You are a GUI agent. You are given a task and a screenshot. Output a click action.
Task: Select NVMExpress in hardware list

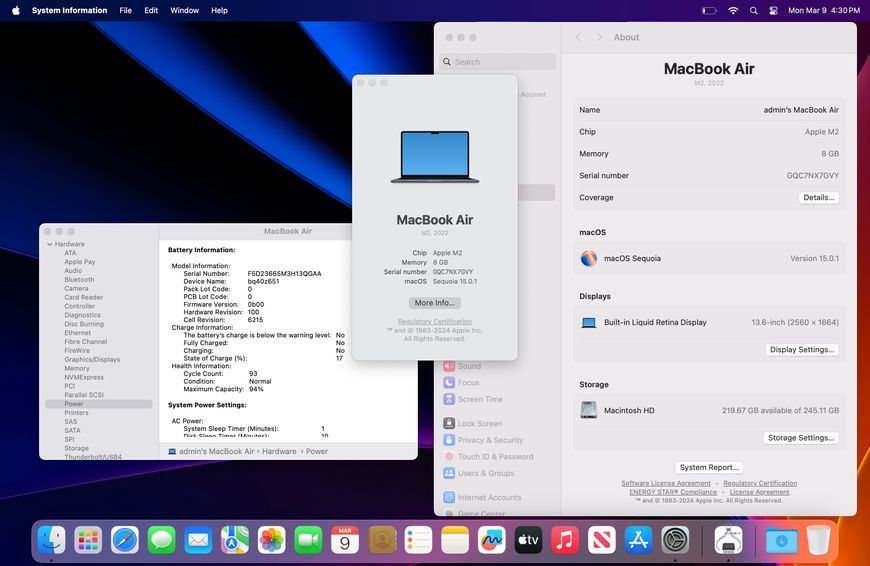(x=84, y=377)
